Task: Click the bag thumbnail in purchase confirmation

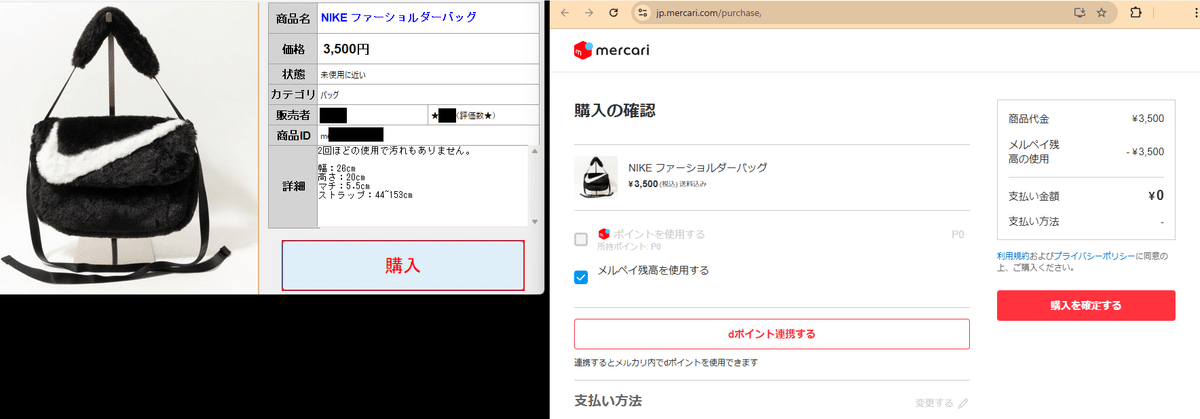Action: pyautogui.click(x=595, y=176)
